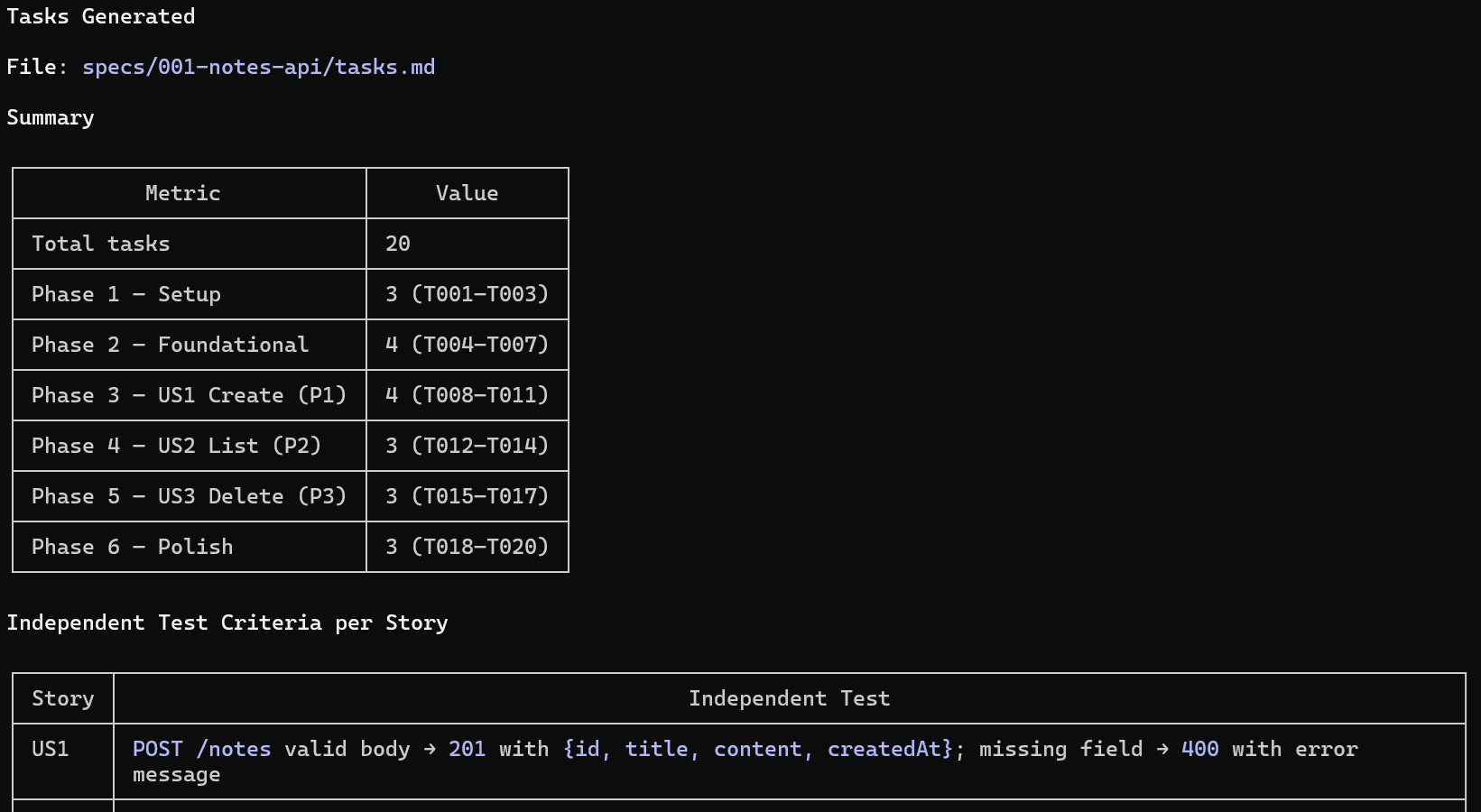Select the Phase 1 — Setup row

[126, 293]
